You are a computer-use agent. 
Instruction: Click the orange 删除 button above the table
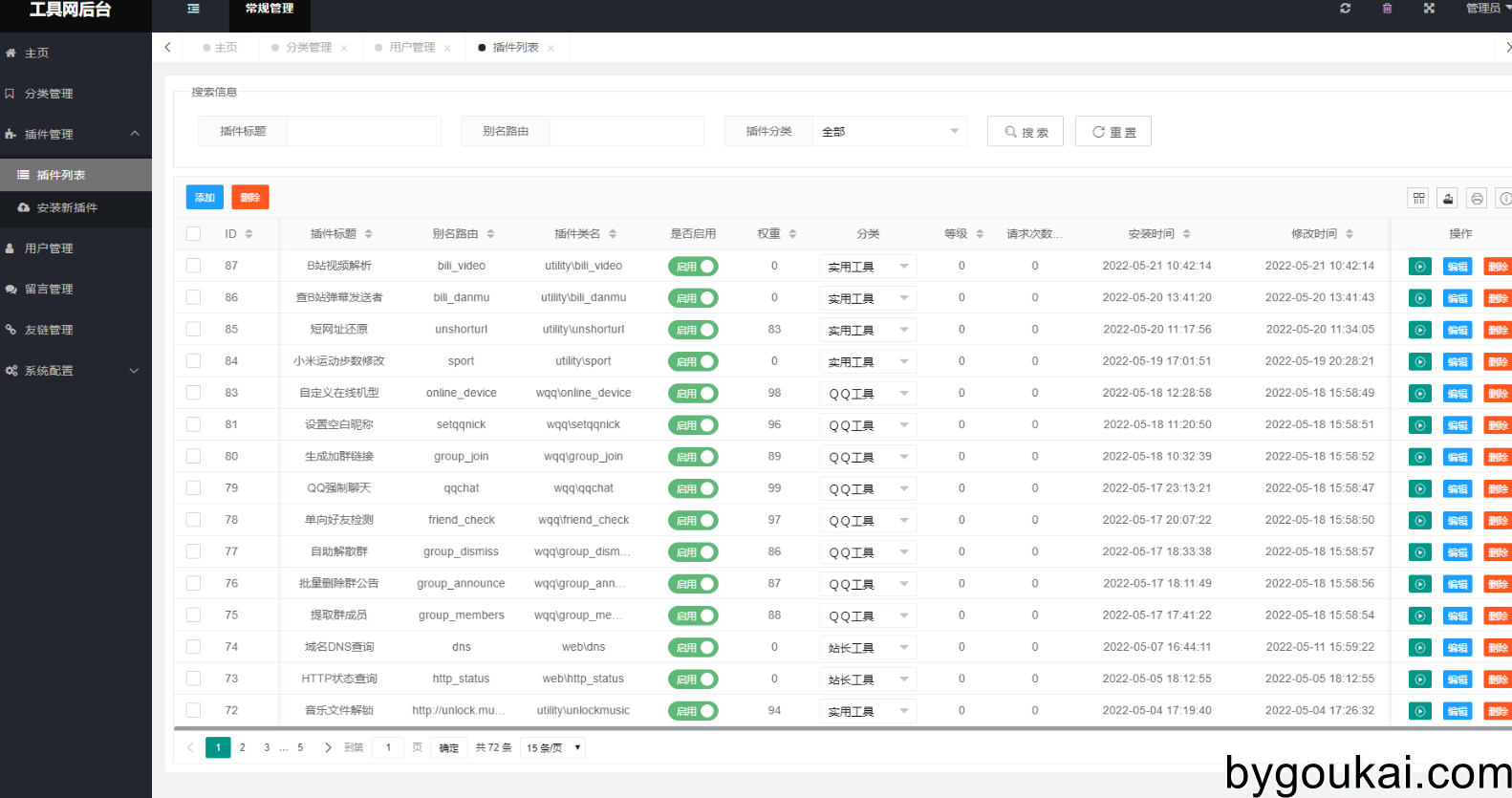point(250,197)
